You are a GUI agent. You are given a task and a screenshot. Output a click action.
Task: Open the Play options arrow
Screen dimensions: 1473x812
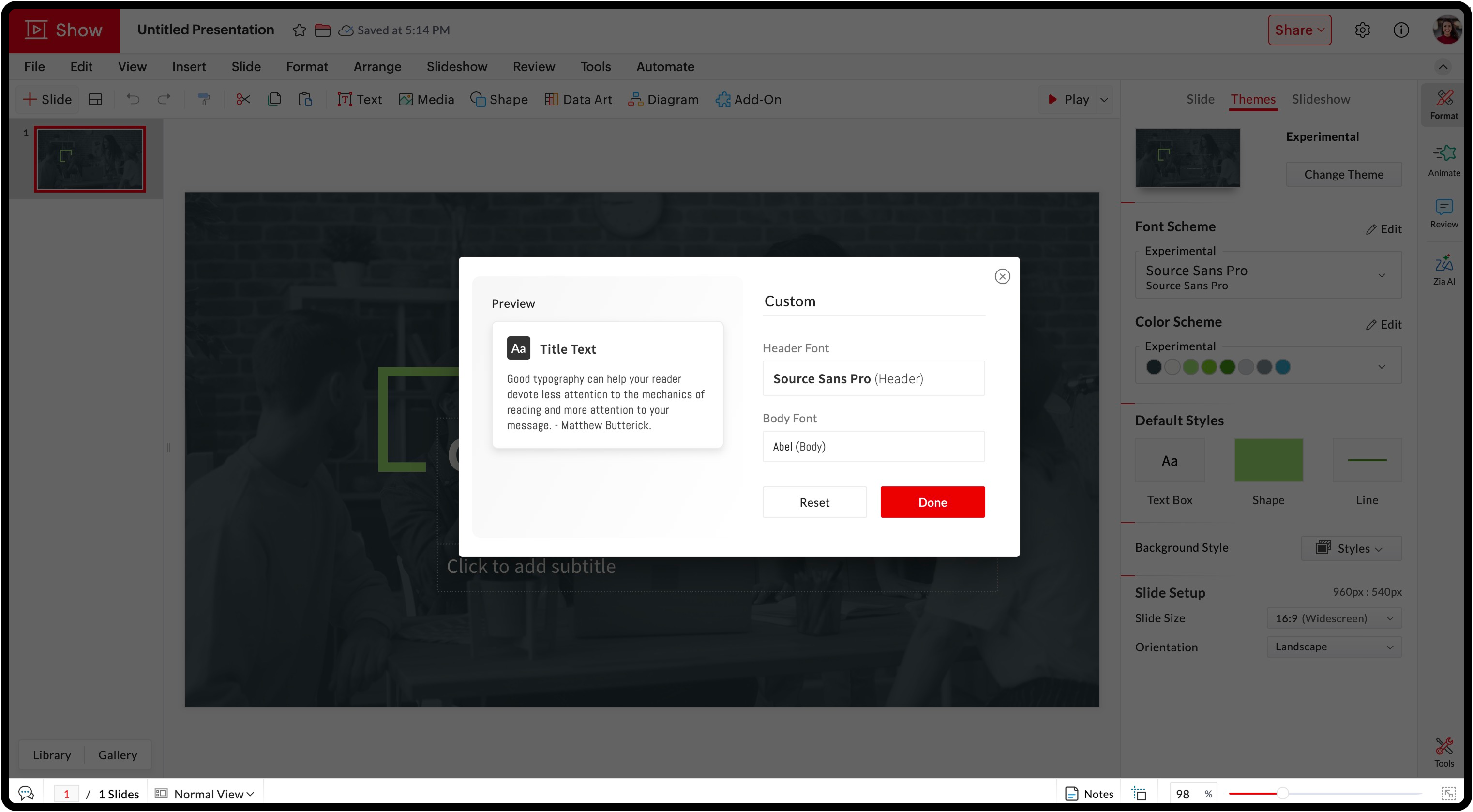click(1104, 100)
